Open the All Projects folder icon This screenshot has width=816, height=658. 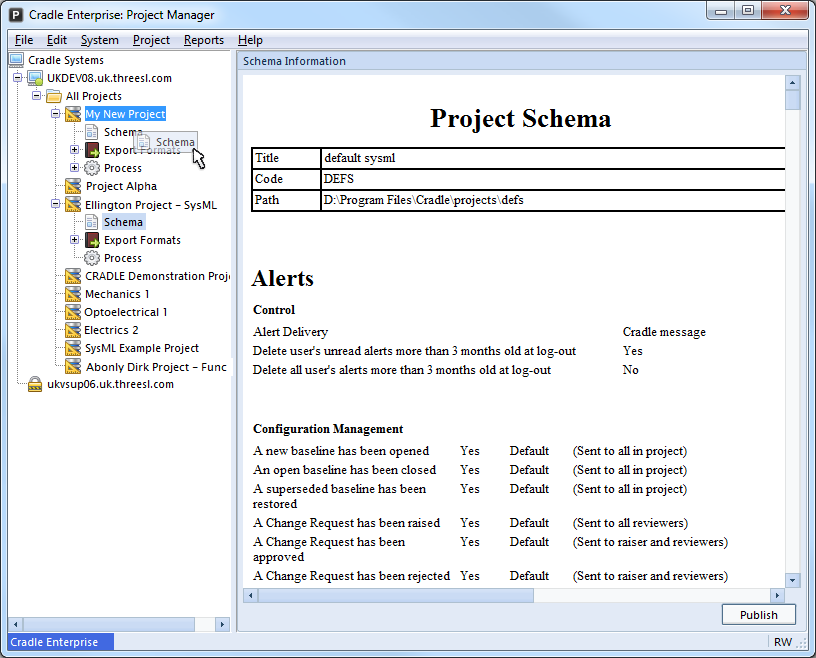point(54,96)
